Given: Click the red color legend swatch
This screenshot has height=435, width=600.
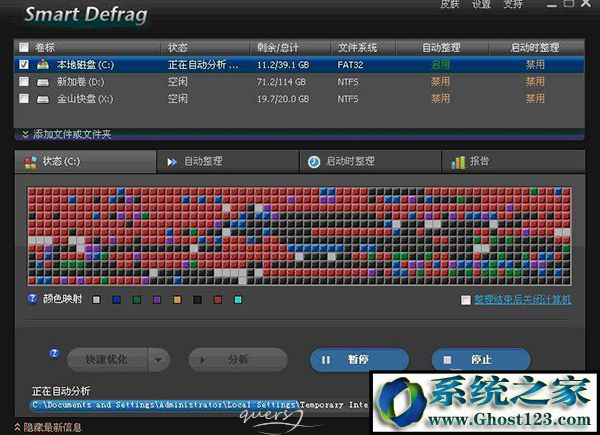Looking at the screenshot, I should [218, 300].
